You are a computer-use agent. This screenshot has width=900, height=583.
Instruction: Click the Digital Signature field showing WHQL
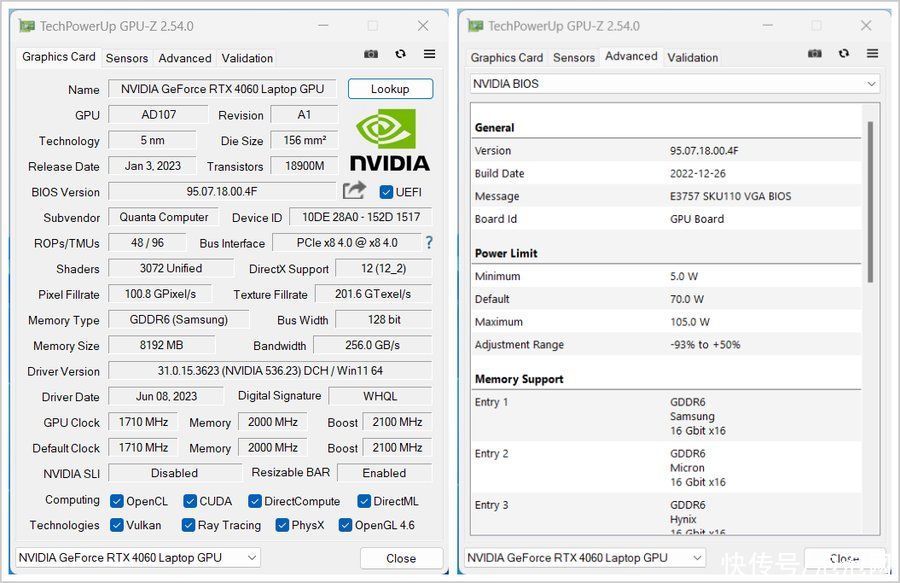pyautogui.click(x=380, y=397)
